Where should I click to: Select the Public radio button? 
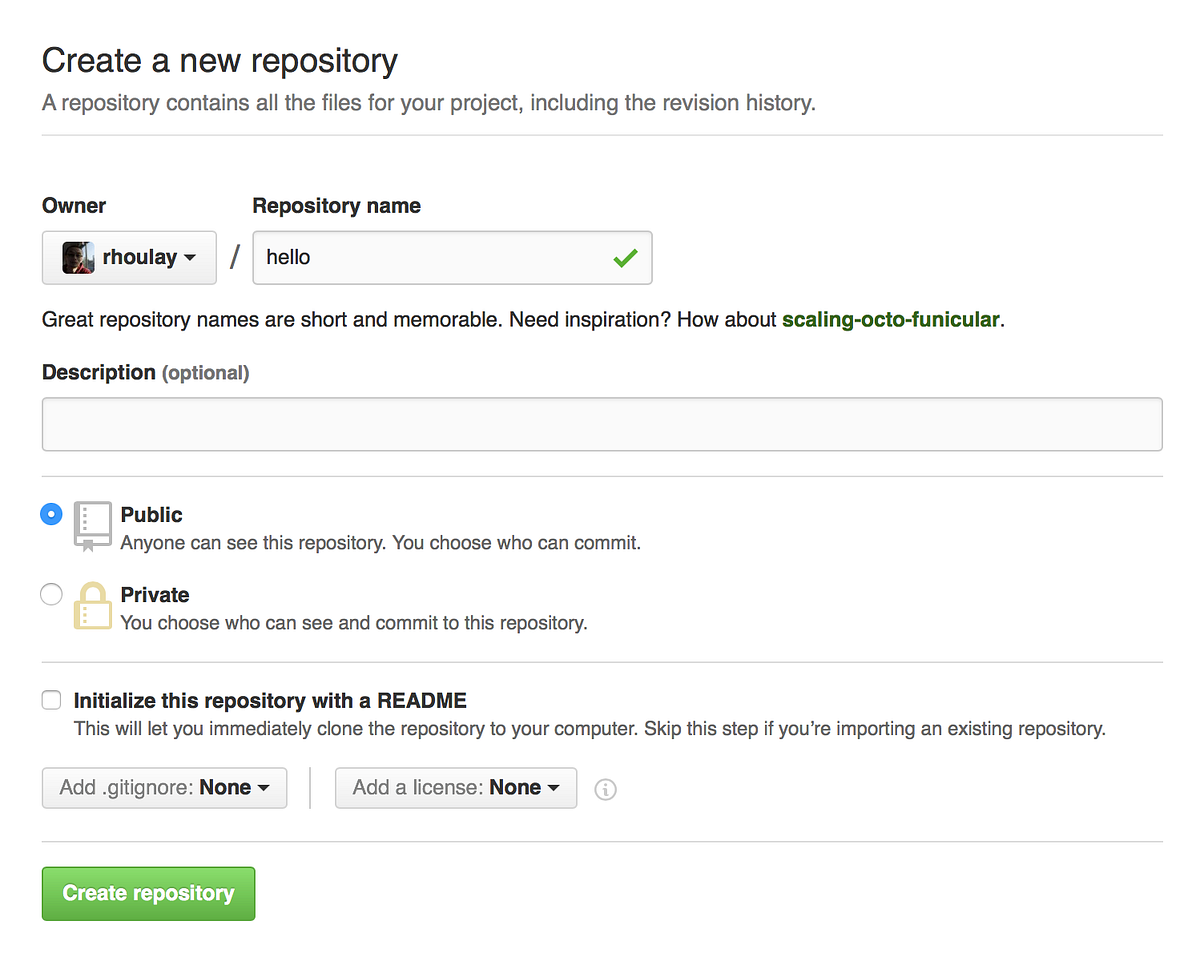tap(51, 514)
